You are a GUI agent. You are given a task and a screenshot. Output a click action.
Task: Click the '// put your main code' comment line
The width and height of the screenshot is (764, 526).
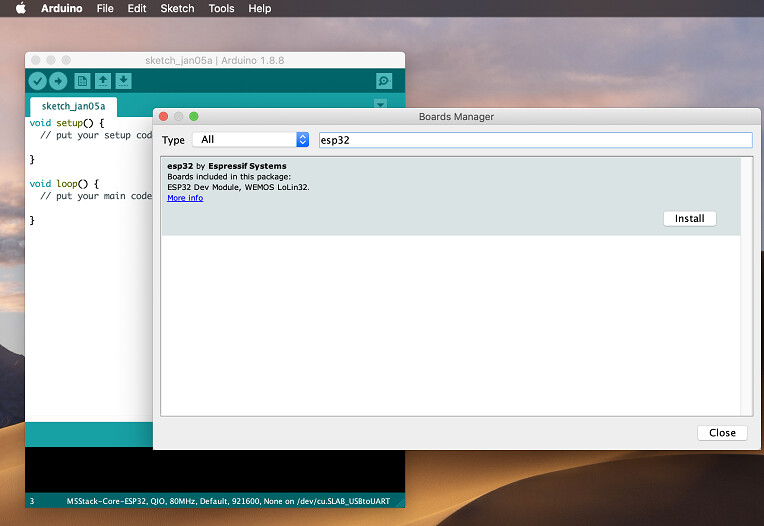(x=96, y=196)
